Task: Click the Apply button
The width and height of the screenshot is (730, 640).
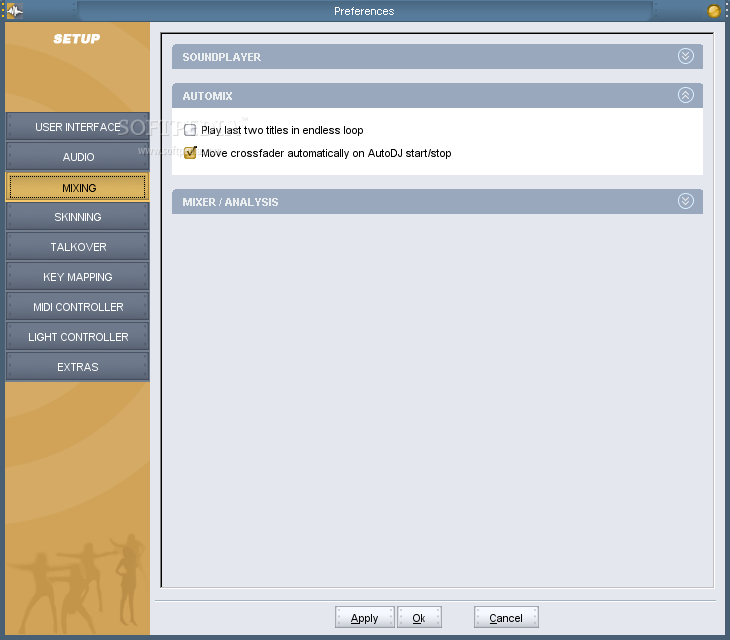Action: 365,617
